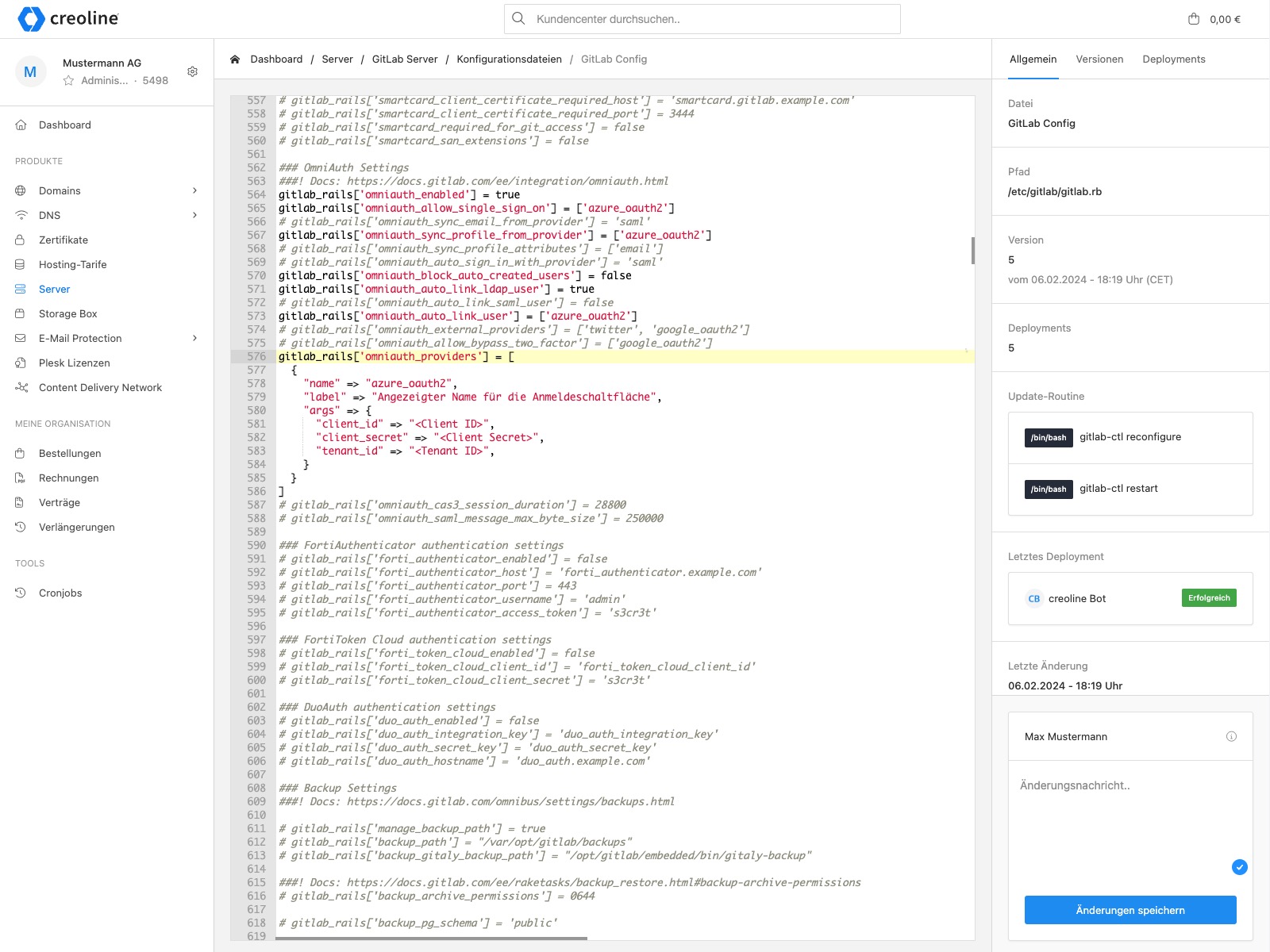Click the home breadcrumb icon

[x=235, y=59]
